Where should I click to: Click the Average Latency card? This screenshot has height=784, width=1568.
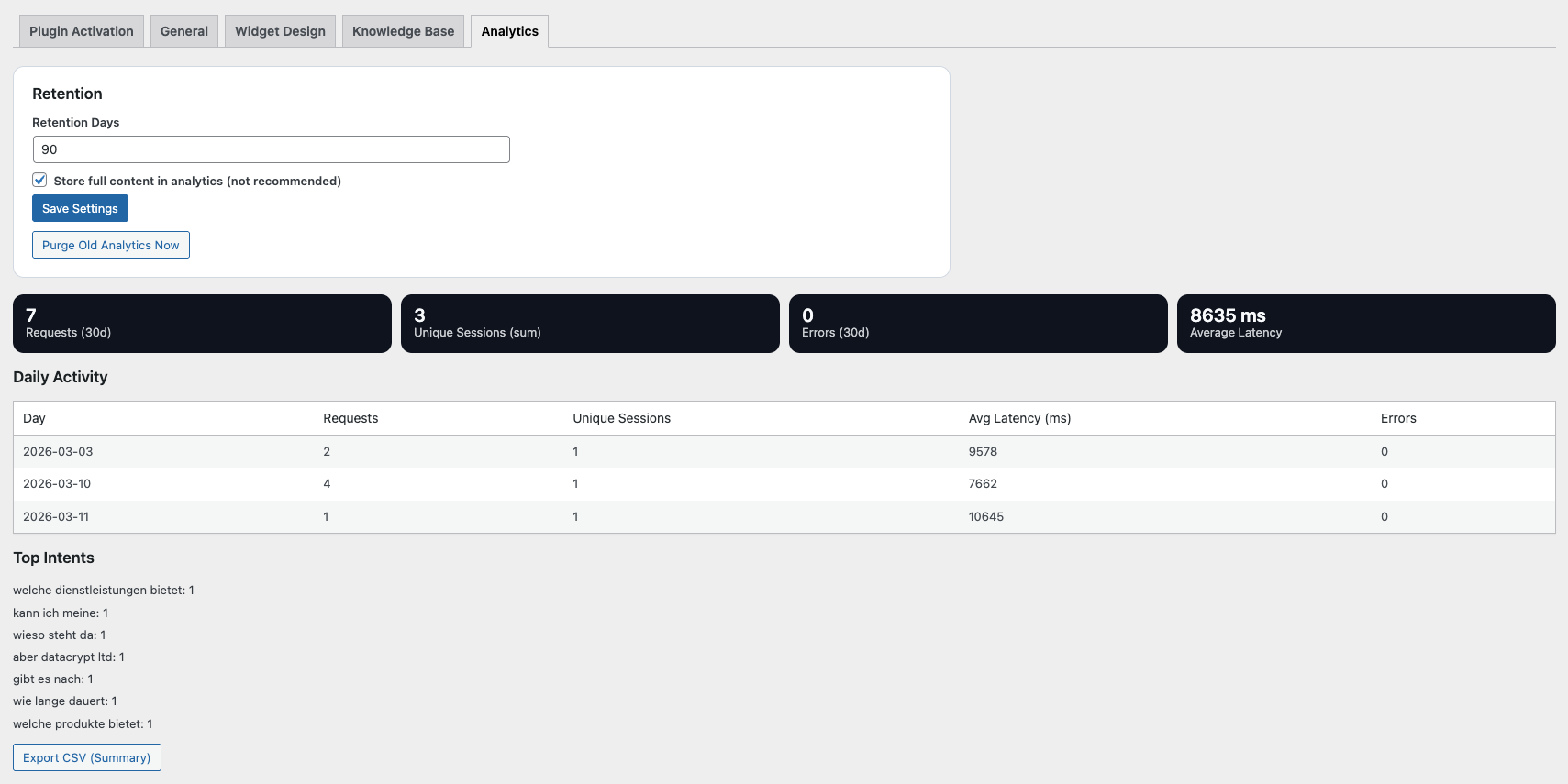[1366, 324]
